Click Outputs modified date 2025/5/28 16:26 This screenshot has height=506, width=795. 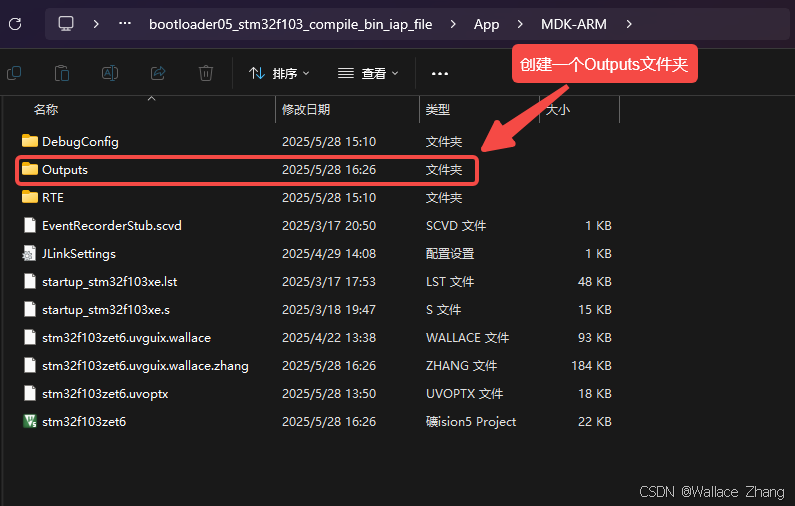point(329,169)
